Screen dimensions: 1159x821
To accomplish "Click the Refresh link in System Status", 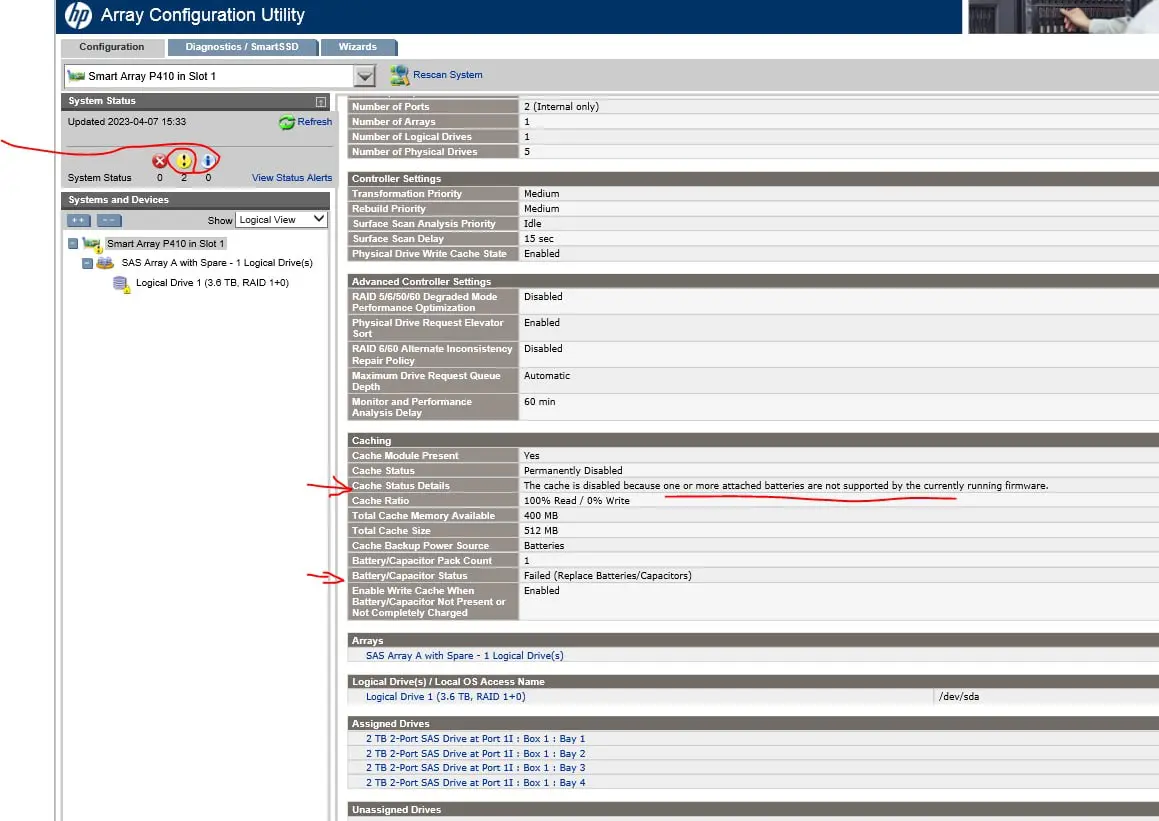I will 315,122.
